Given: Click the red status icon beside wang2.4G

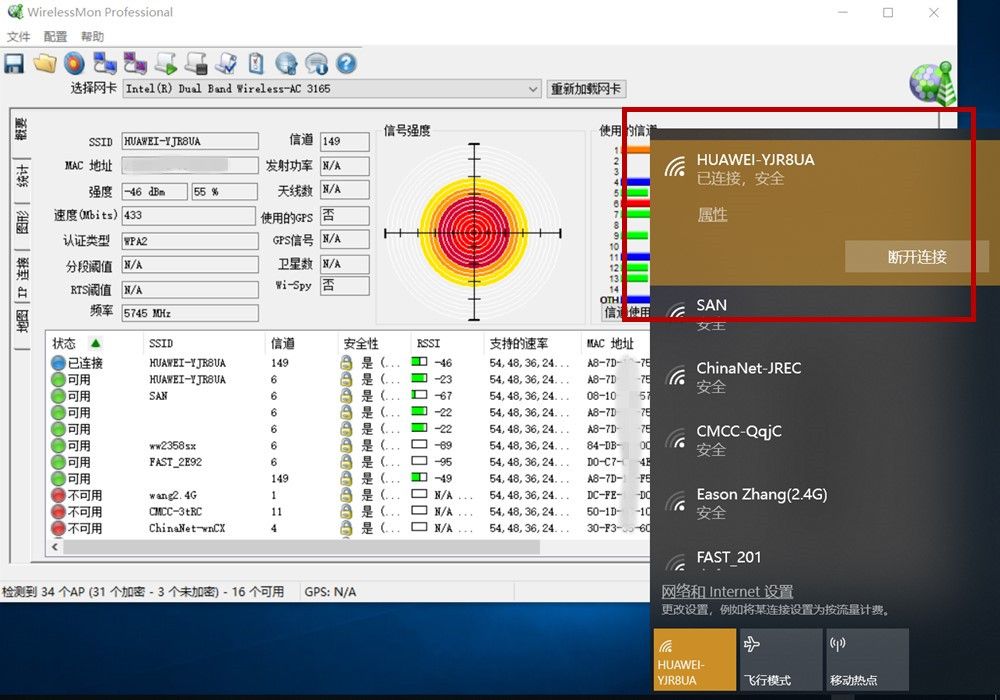Looking at the screenshot, I should pyautogui.click(x=58, y=495).
